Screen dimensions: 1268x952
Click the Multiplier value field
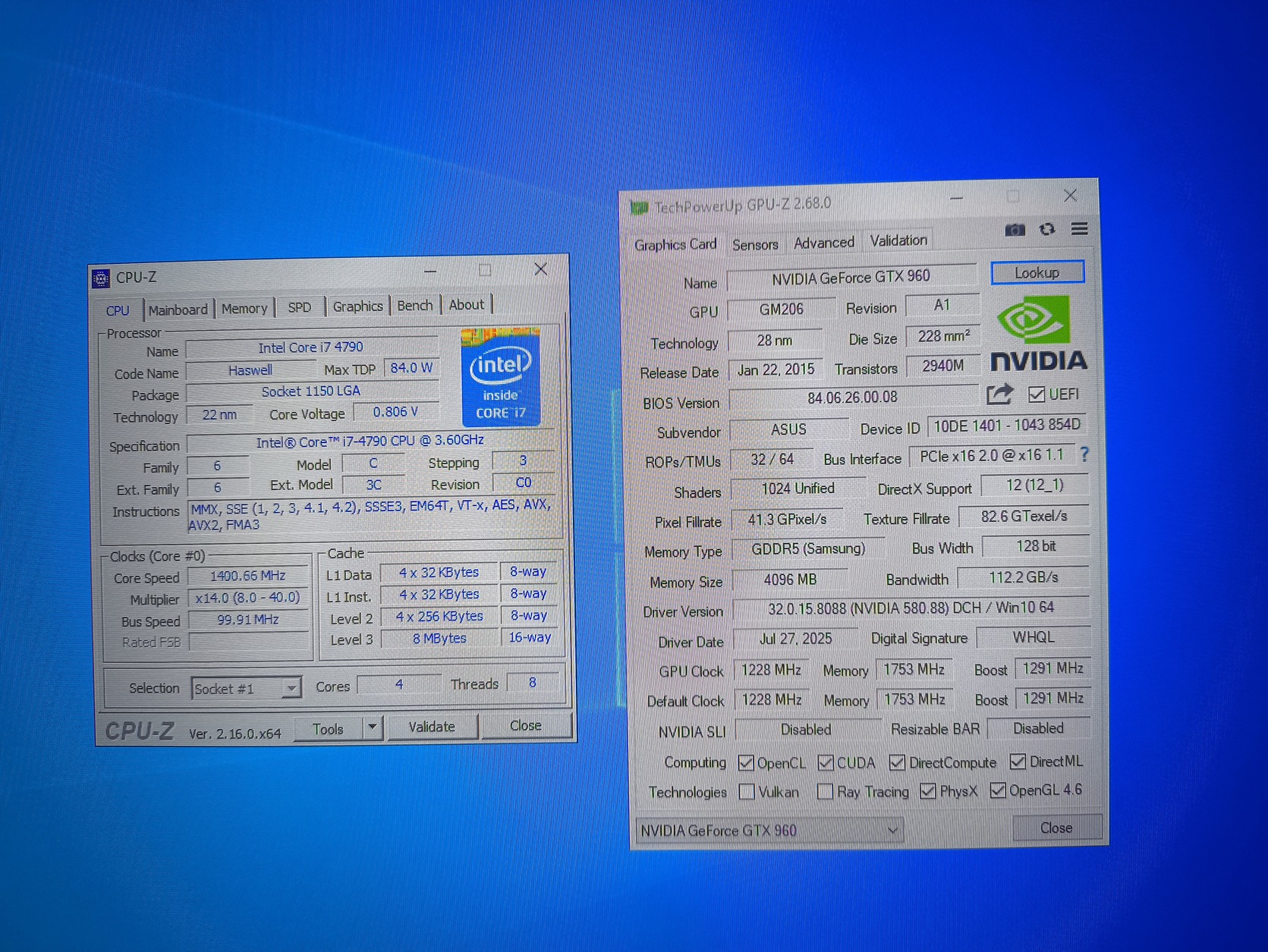(x=248, y=598)
